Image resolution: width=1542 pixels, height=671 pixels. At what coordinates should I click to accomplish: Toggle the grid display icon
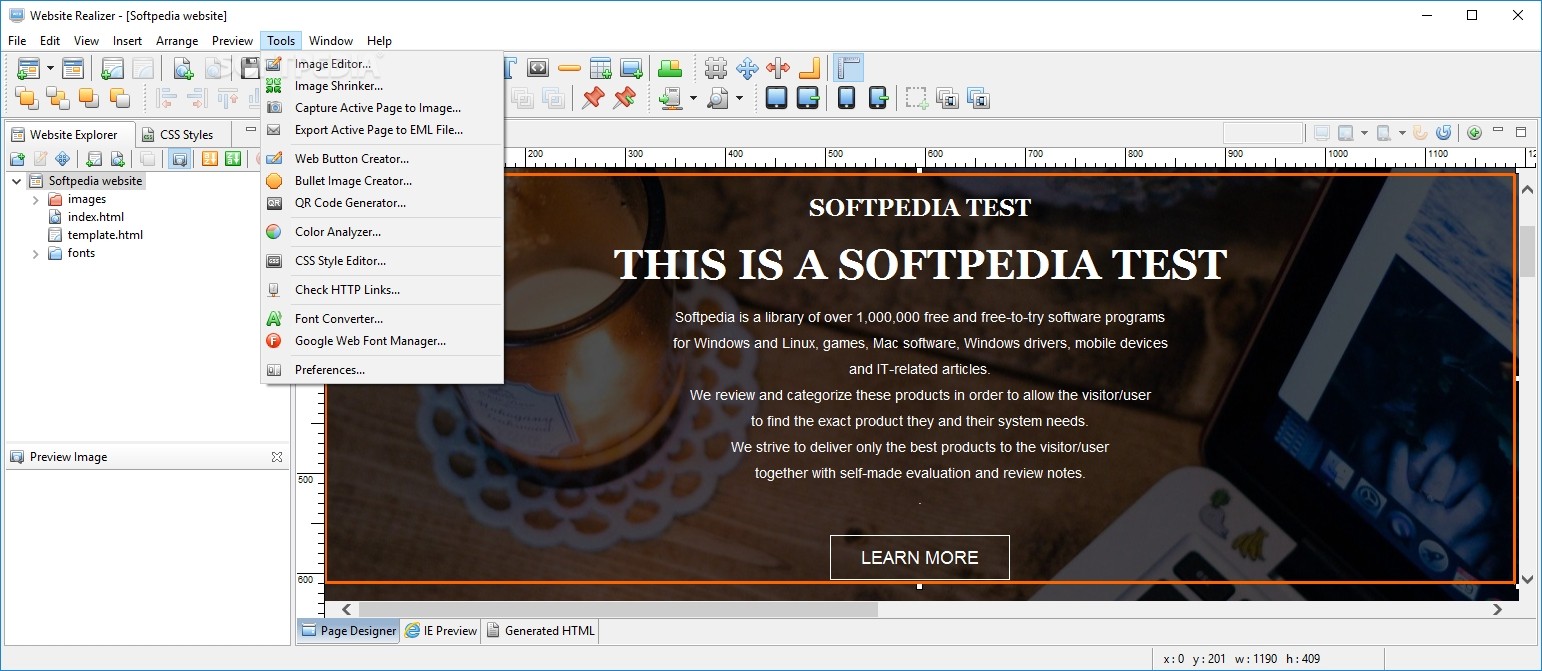pos(716,68)
